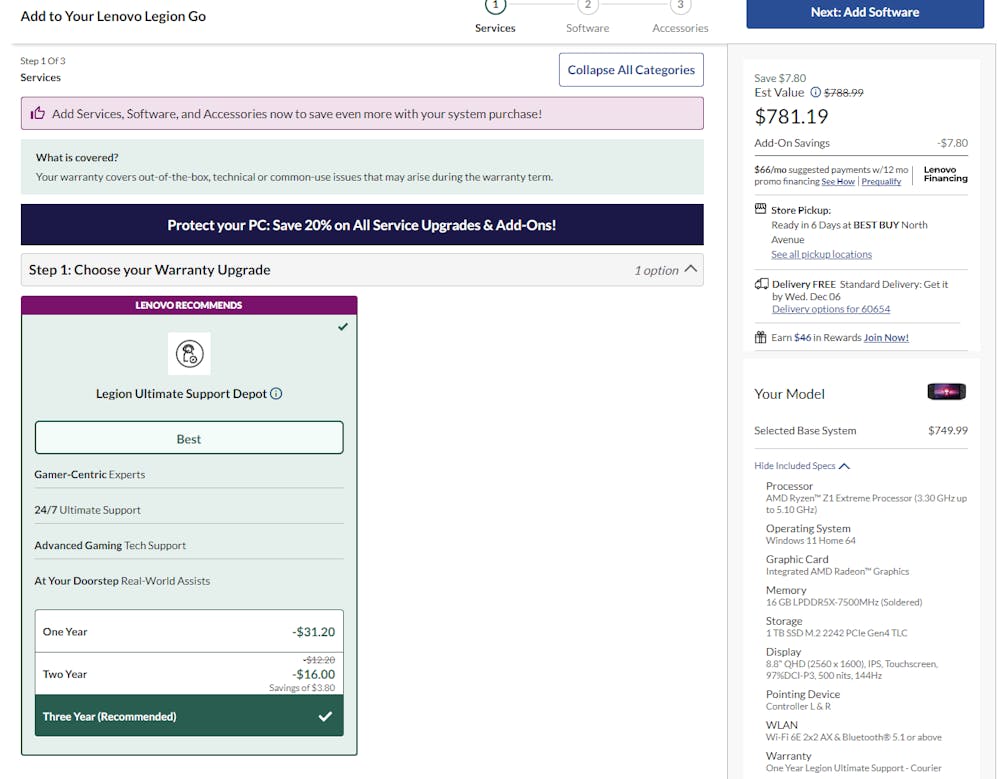Click At Your Doorstep Real-World Assists text
This screenshot has width=1000, height=779.
click(x=122, y=581)
